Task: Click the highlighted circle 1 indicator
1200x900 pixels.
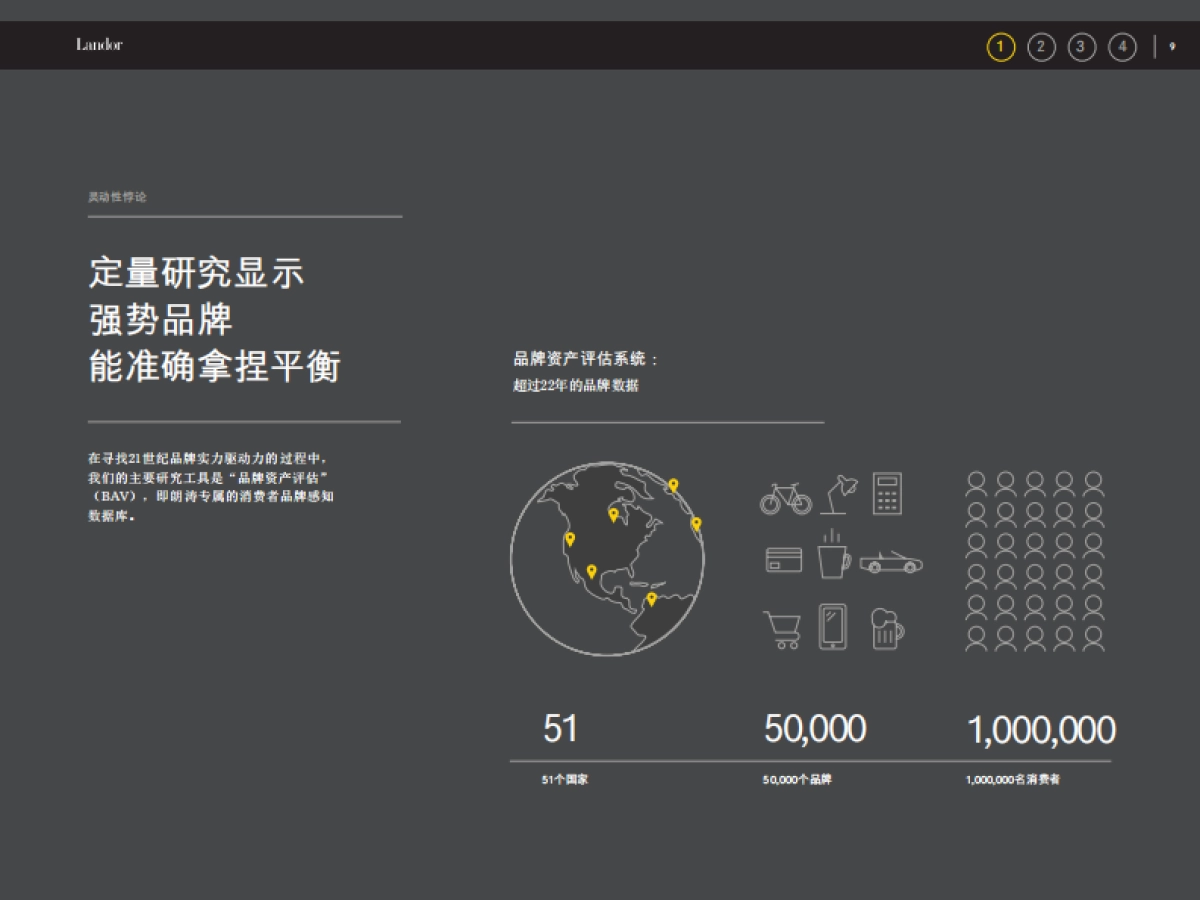Action: tap(1001, 45)
